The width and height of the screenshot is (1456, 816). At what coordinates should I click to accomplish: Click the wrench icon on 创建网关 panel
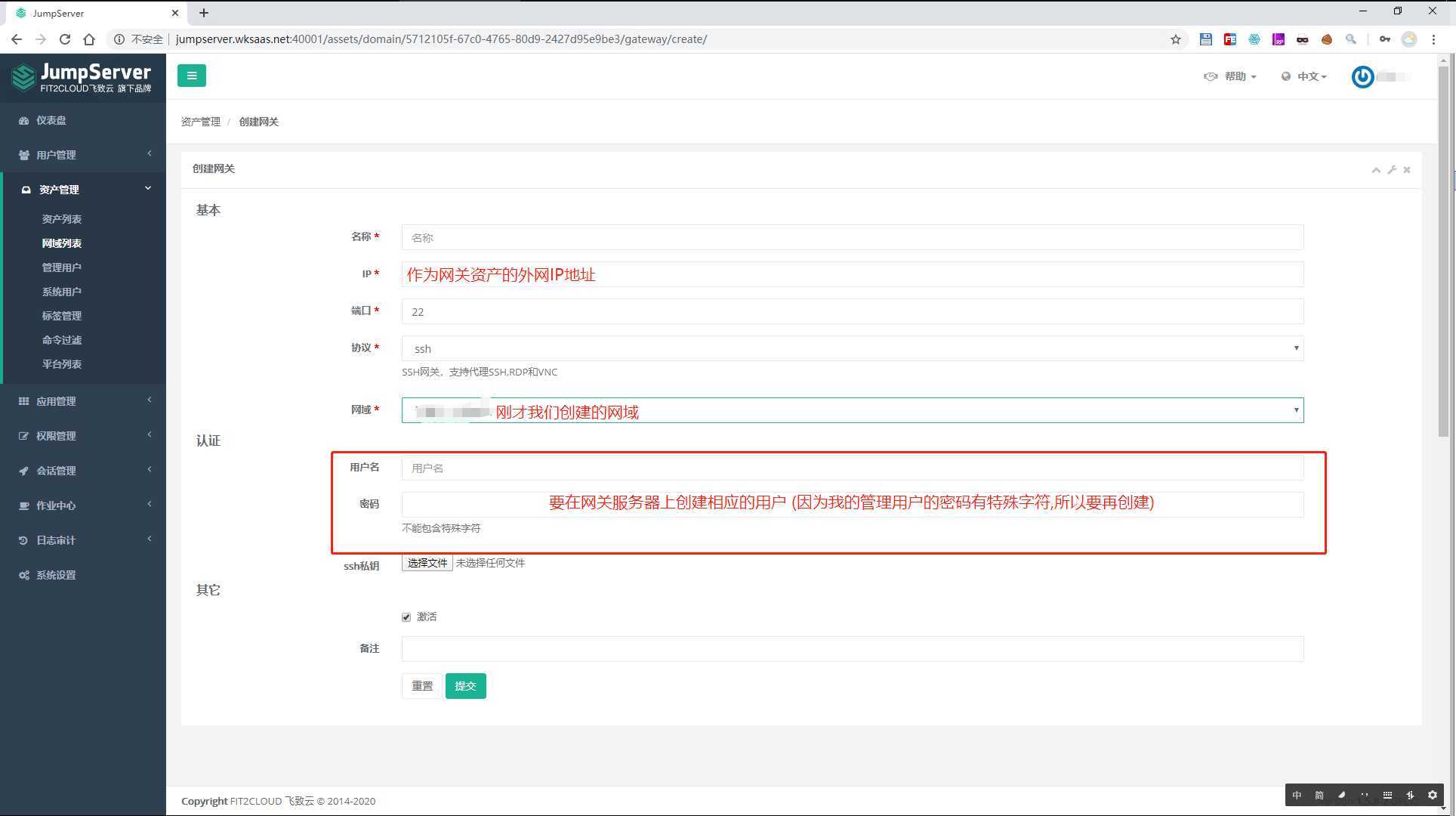click(1392, 170)
